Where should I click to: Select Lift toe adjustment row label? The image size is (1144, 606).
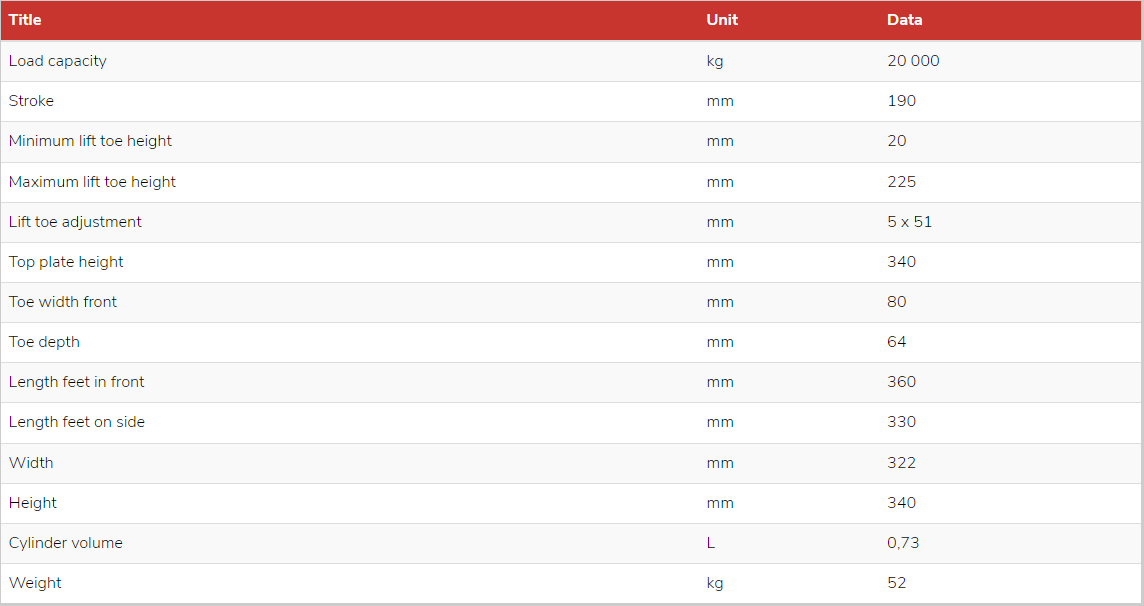pos(75,222)
